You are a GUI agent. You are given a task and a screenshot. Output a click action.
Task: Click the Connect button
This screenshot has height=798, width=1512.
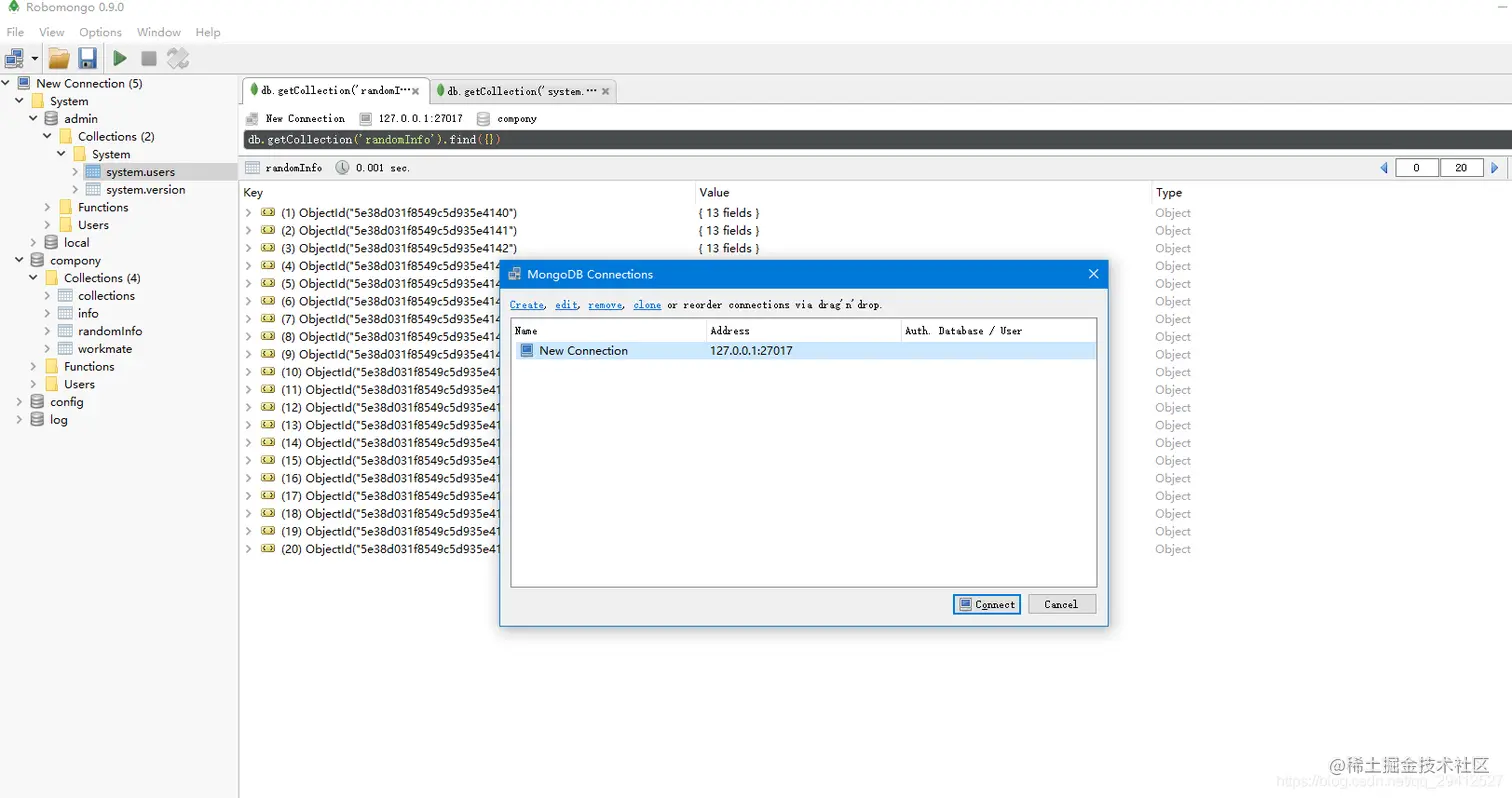[986, 604]
